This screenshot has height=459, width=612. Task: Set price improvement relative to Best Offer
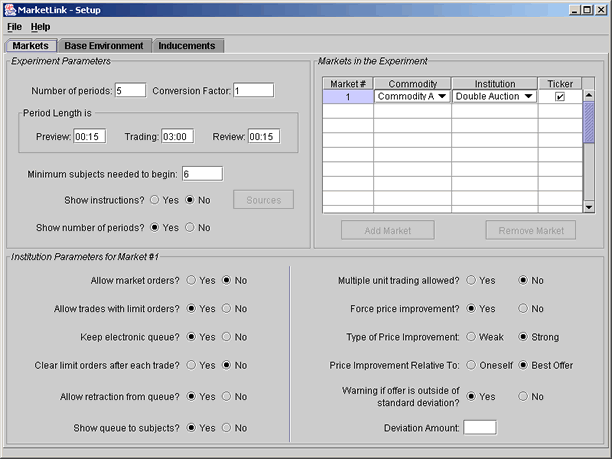pyautogui.click(x=523, y=365)
